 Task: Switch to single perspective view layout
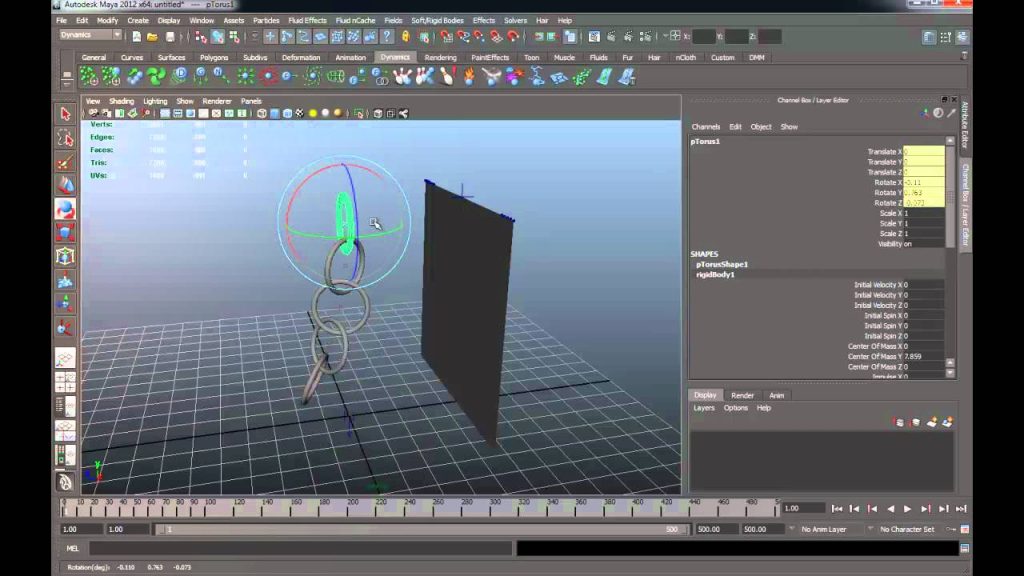click(65, 358)
